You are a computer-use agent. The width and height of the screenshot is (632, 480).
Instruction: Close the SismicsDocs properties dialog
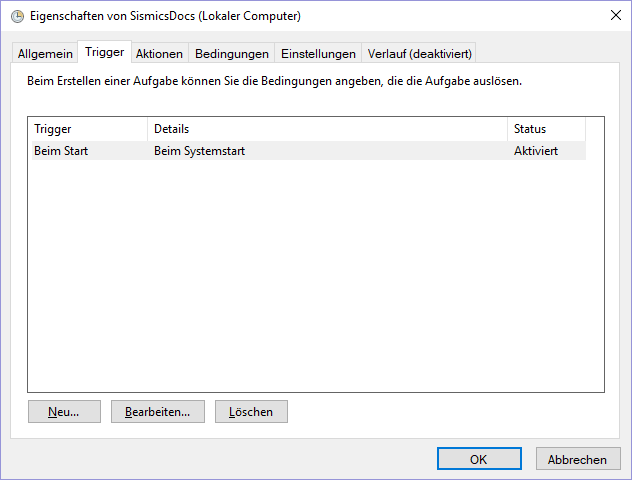615,15
